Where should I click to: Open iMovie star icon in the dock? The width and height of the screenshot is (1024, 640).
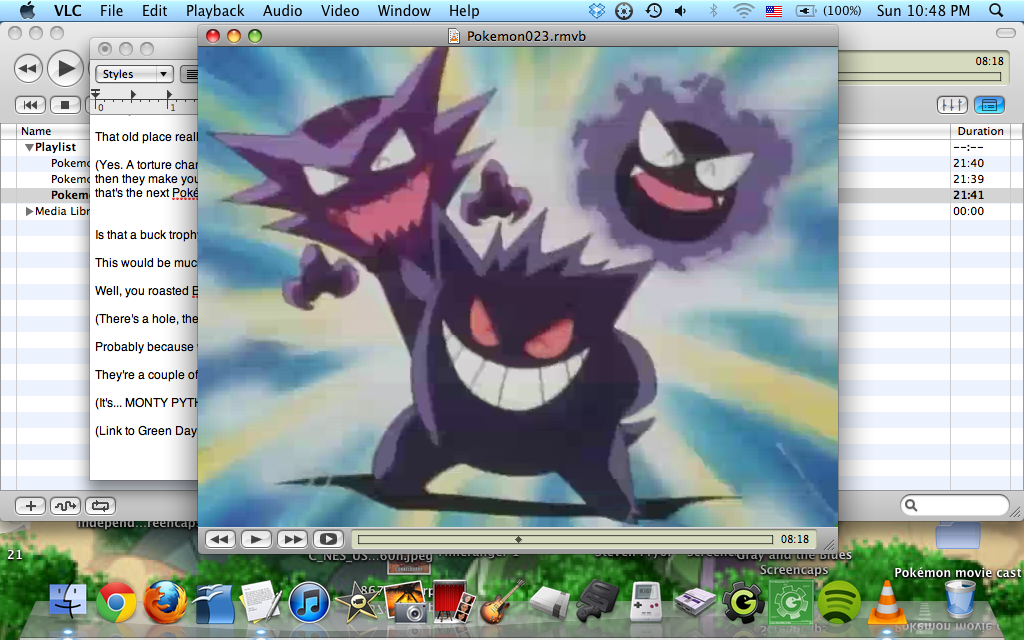[357, 601]
